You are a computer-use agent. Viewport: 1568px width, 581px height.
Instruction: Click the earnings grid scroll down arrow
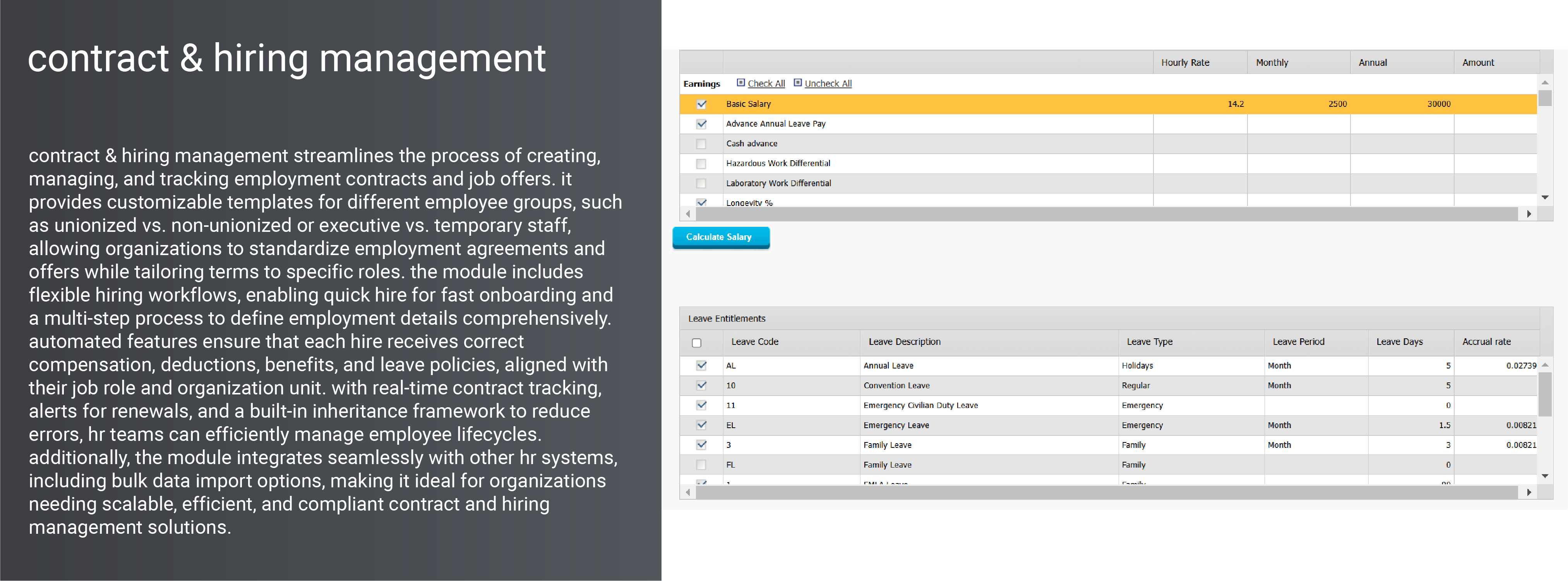pos(1545,197)
